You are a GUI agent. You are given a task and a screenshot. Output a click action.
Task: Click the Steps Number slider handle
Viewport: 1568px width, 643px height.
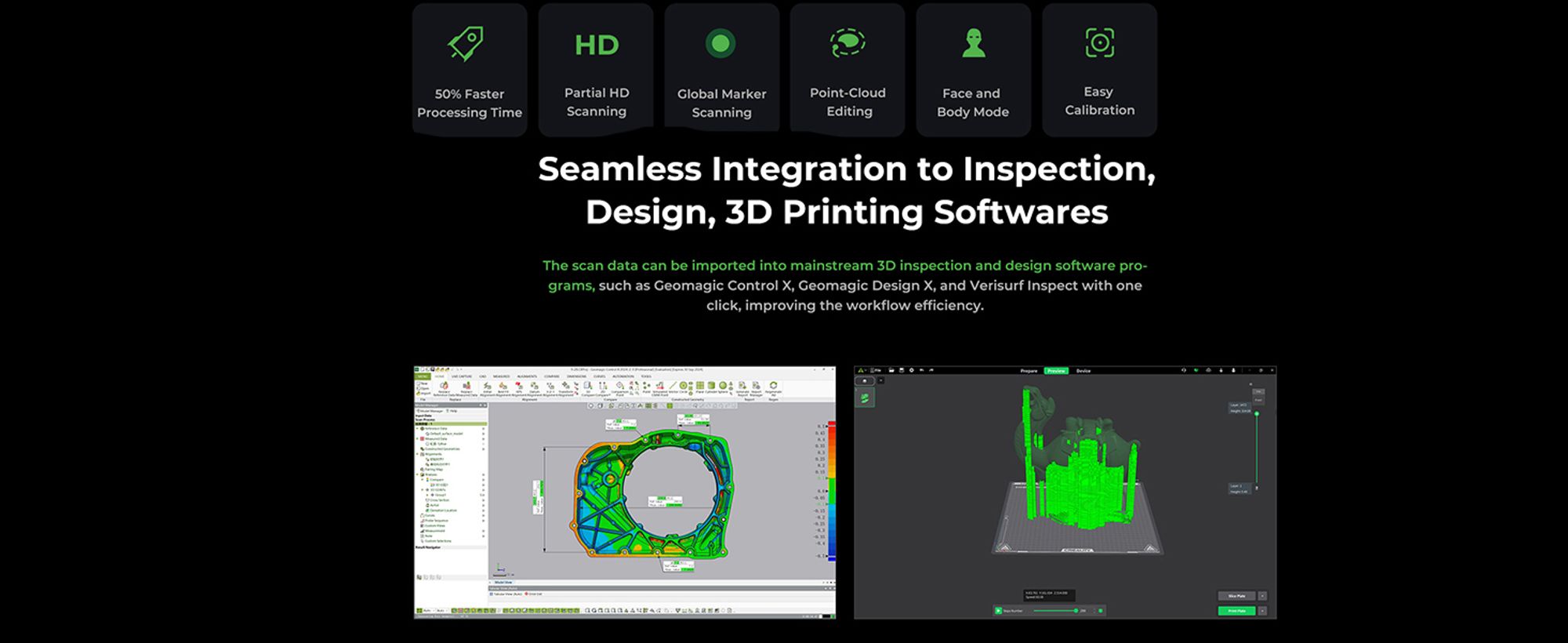click(1075, 610)
